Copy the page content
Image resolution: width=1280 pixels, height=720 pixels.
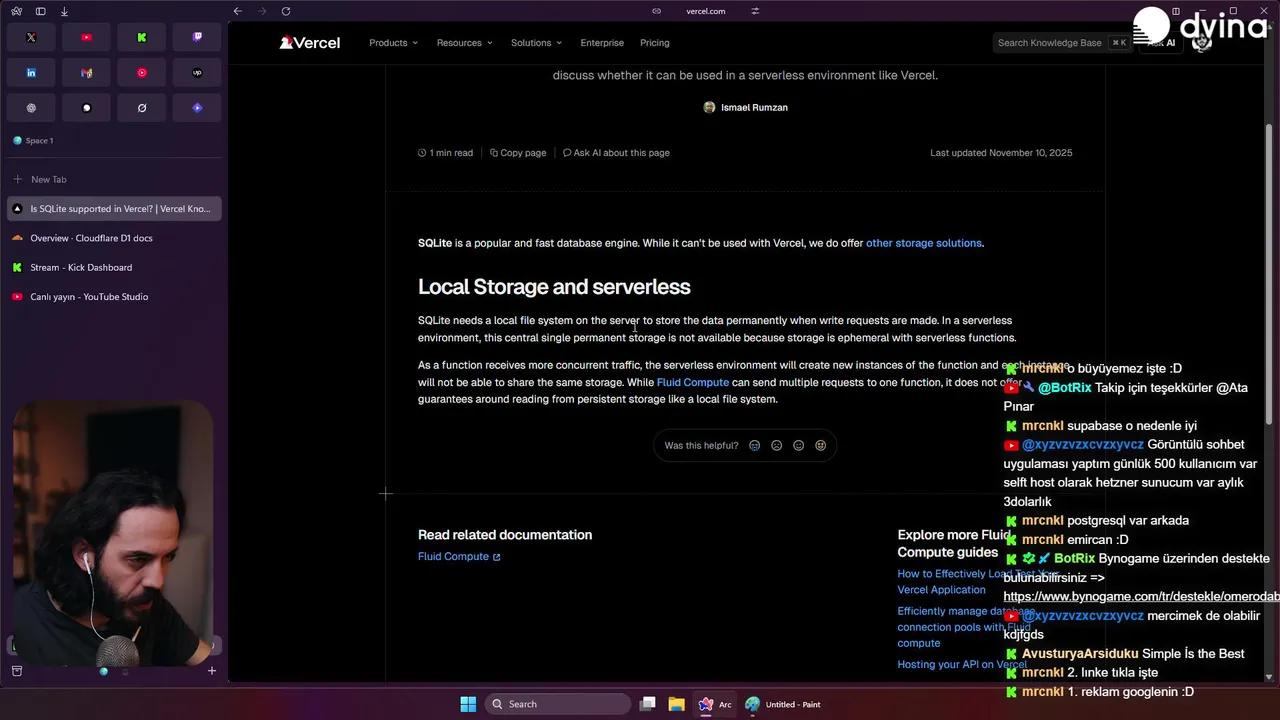(x=518, y=153)
